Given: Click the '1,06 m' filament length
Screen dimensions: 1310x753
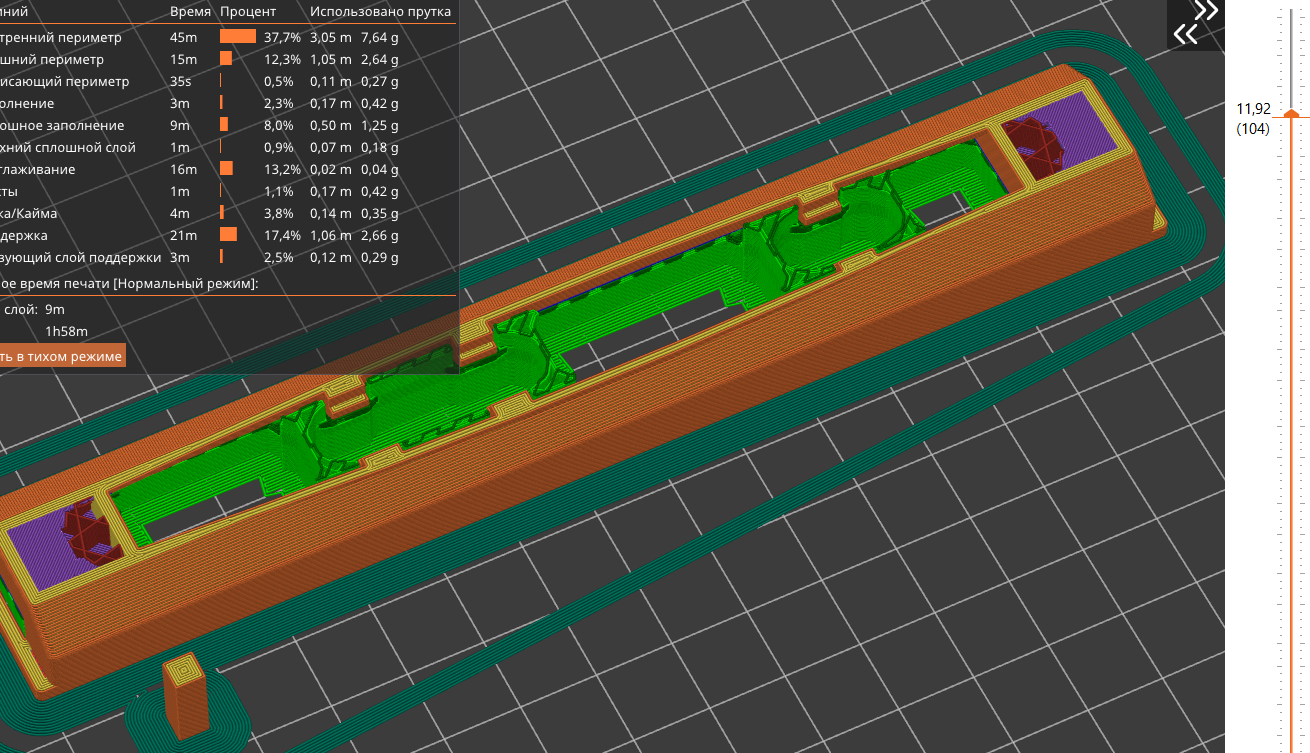Looking at the screenshot, I should click(x=330, y=235).
